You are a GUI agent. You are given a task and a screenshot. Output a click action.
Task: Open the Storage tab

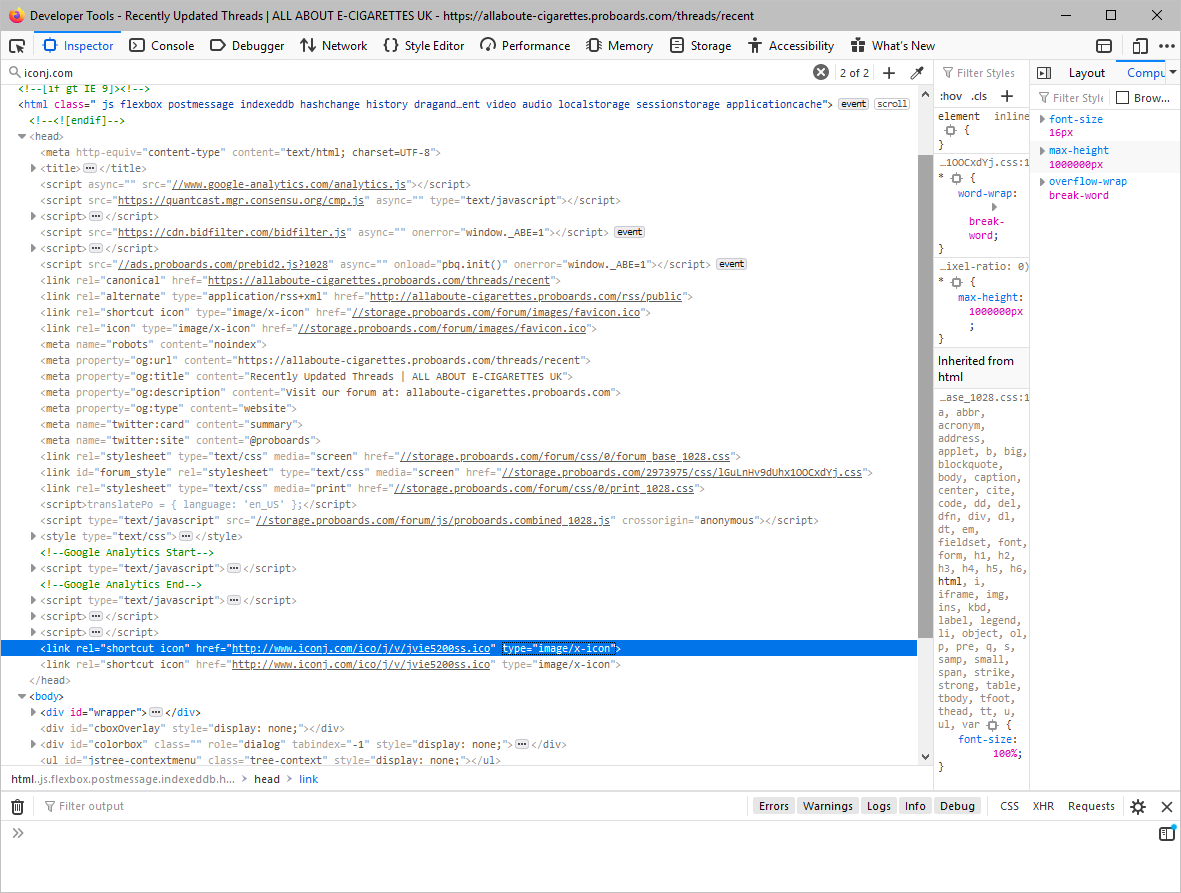pos(700,46)
